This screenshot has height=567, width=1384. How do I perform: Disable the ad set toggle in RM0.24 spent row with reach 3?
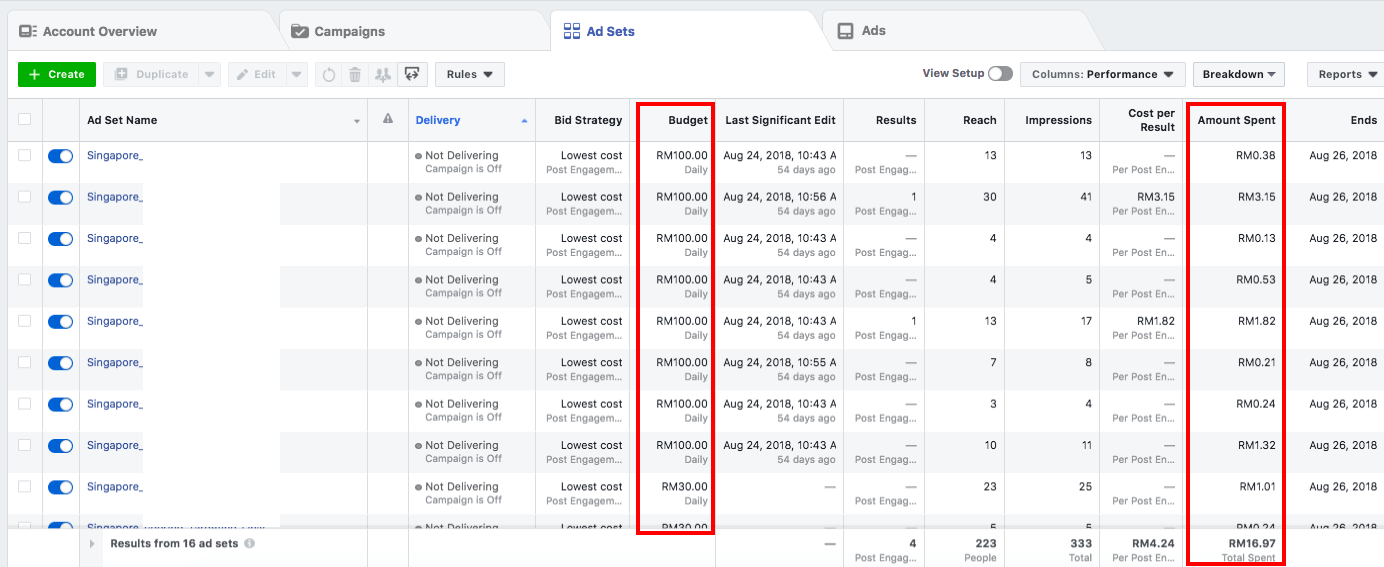61,404
